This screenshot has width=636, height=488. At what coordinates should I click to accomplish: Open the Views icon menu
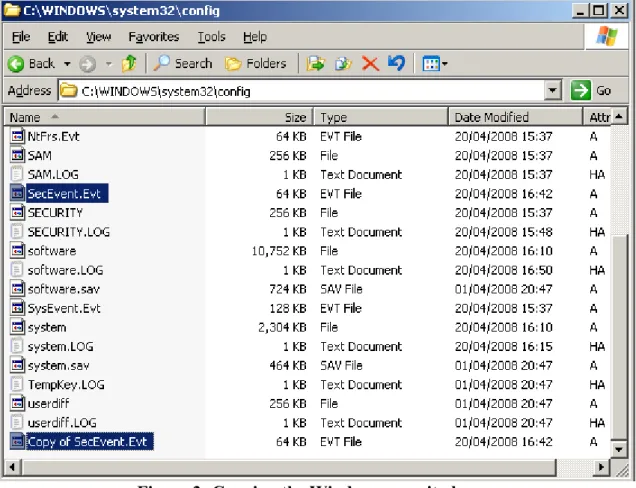tap(434, 64)
